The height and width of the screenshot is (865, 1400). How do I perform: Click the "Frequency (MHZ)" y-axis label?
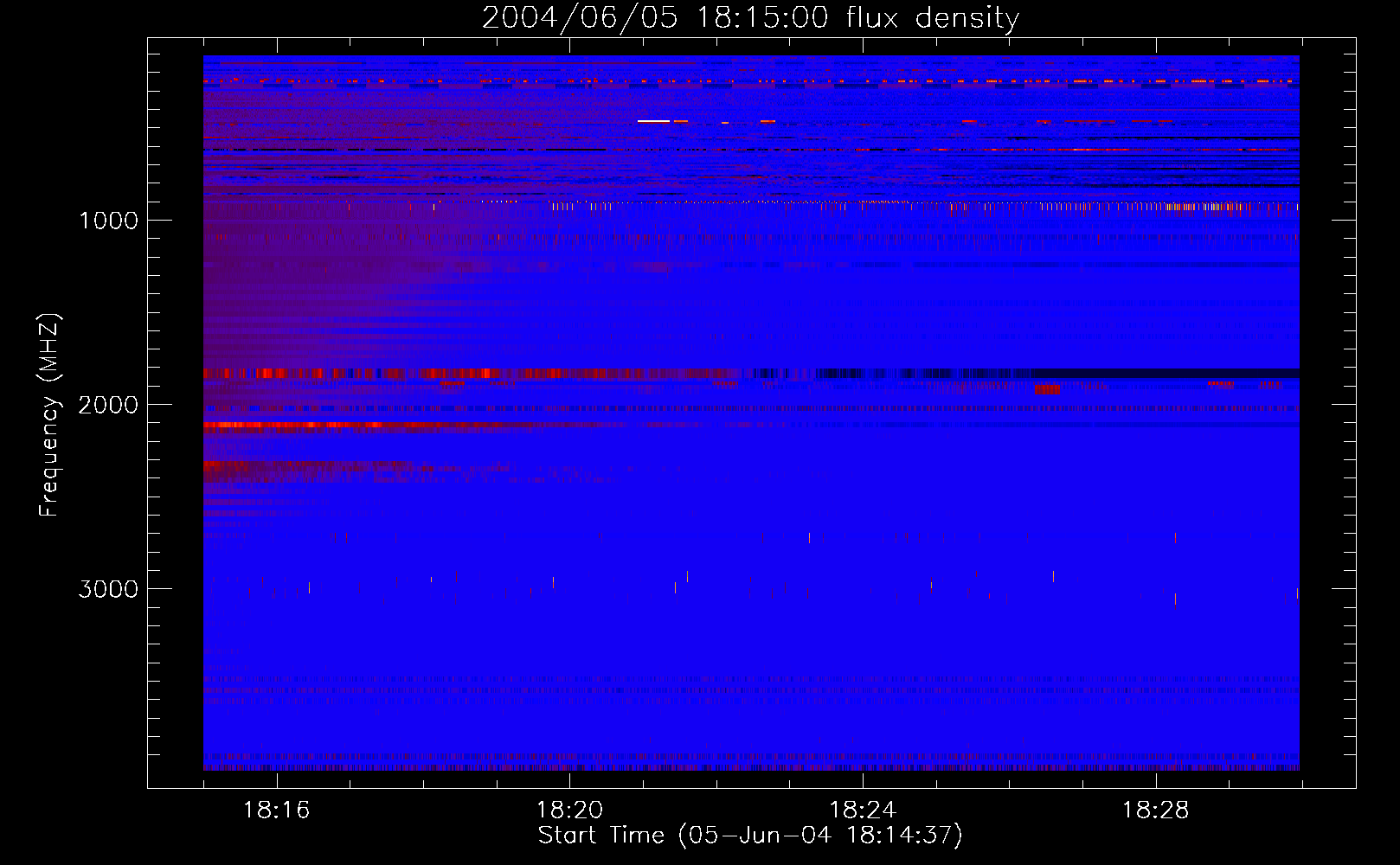[x=49, y=415]
